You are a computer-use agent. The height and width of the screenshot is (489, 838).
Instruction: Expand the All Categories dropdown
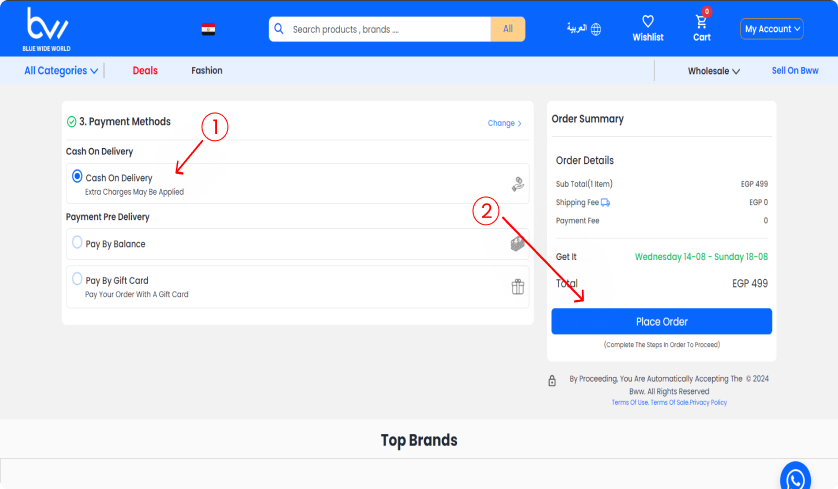pyautogui.click(x=61, y=71)
